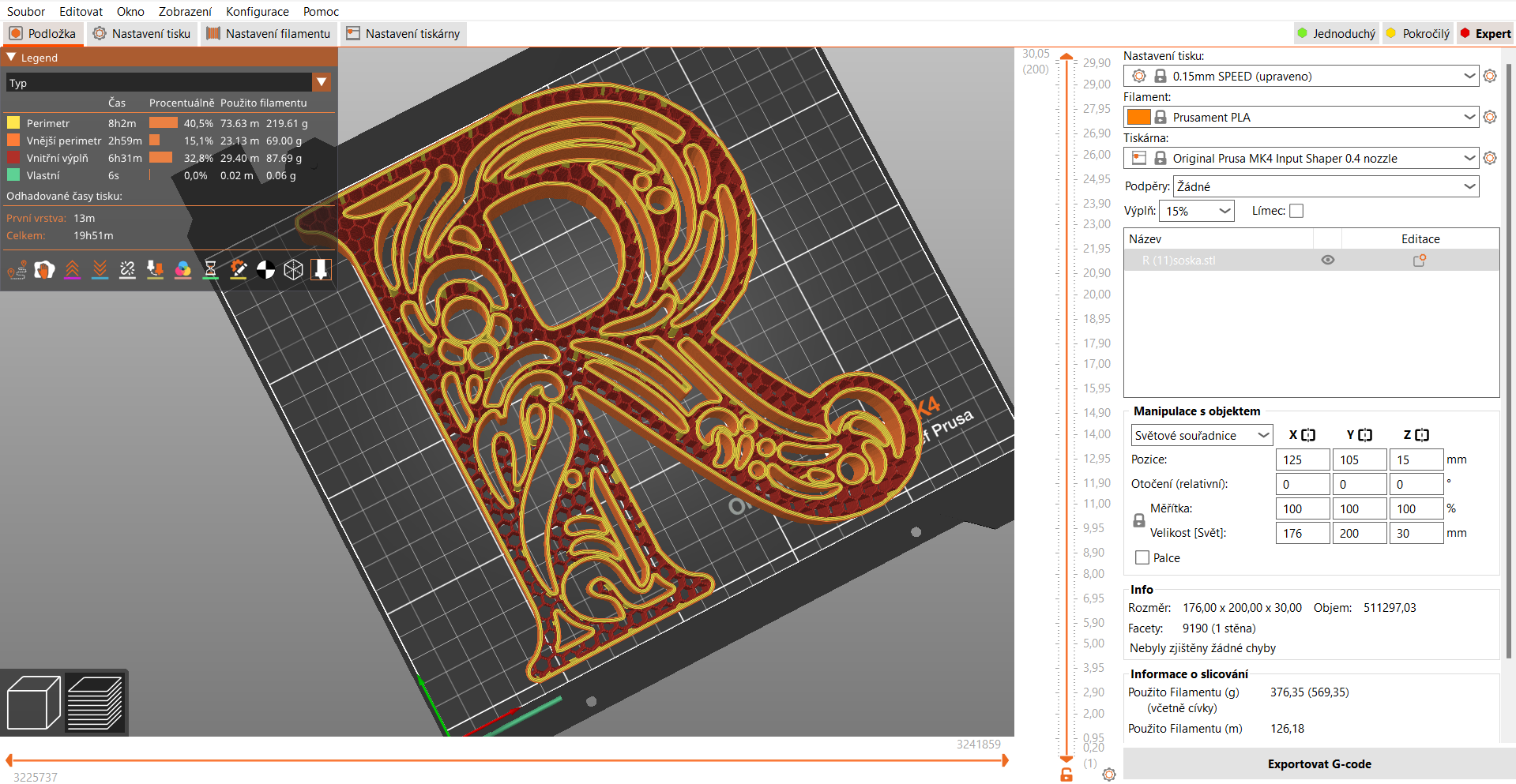Open the Soubor menu
This screenshot has height=784, width=1516.
26,11
